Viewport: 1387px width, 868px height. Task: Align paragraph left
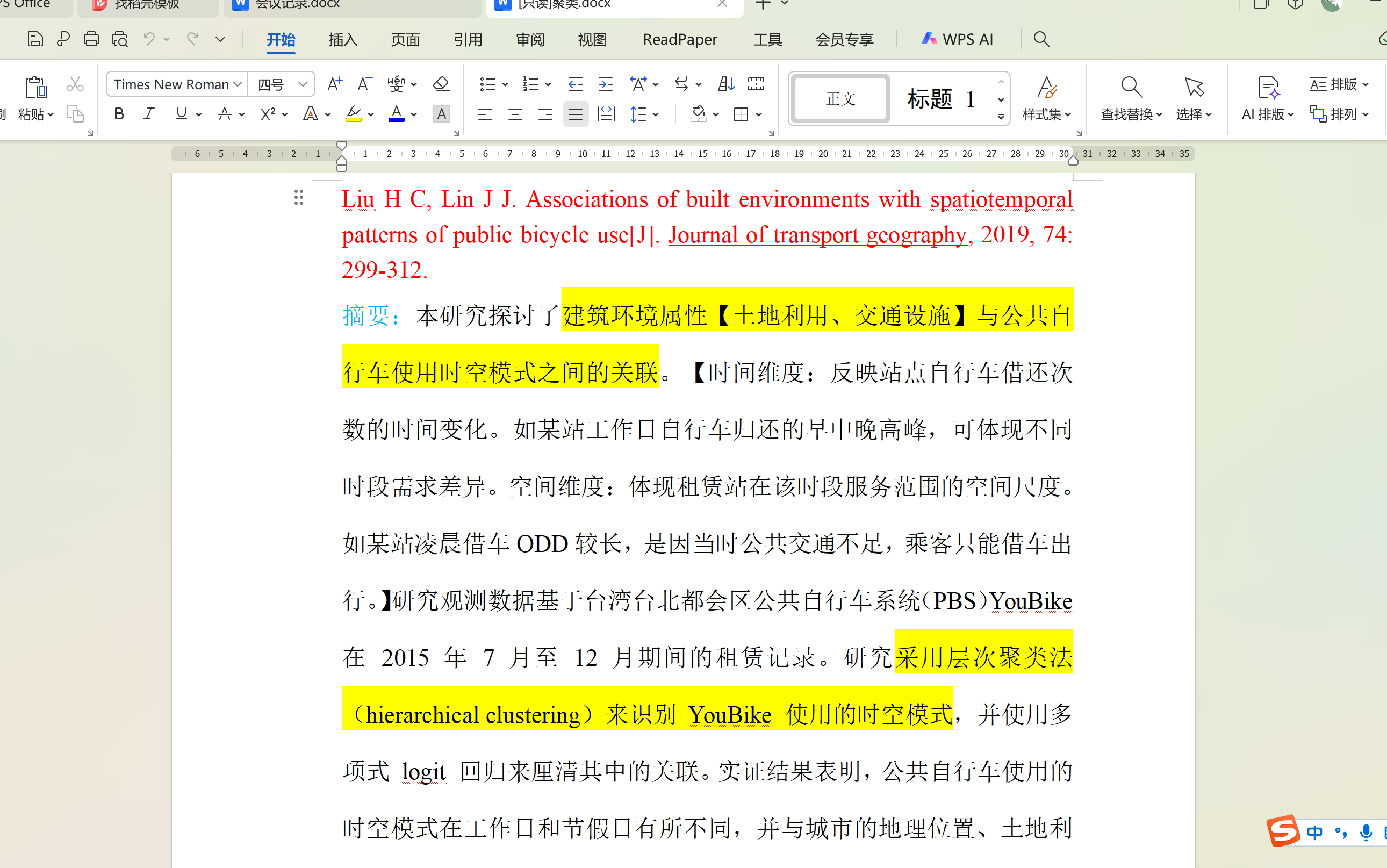(485, 114)
